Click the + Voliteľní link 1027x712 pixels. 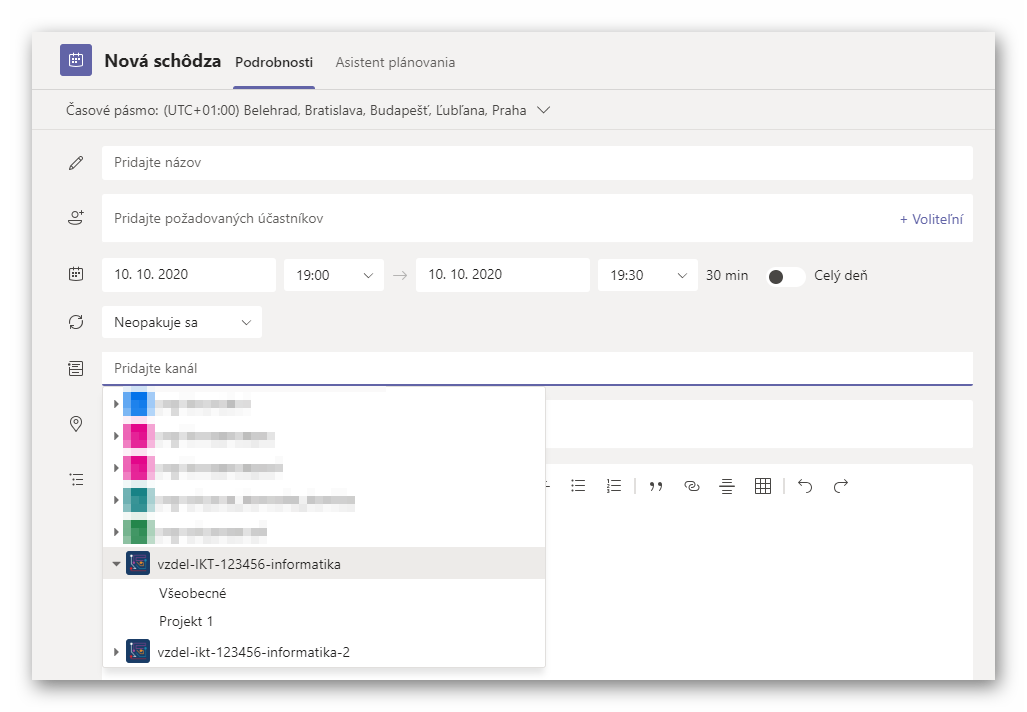pos(931,219)
